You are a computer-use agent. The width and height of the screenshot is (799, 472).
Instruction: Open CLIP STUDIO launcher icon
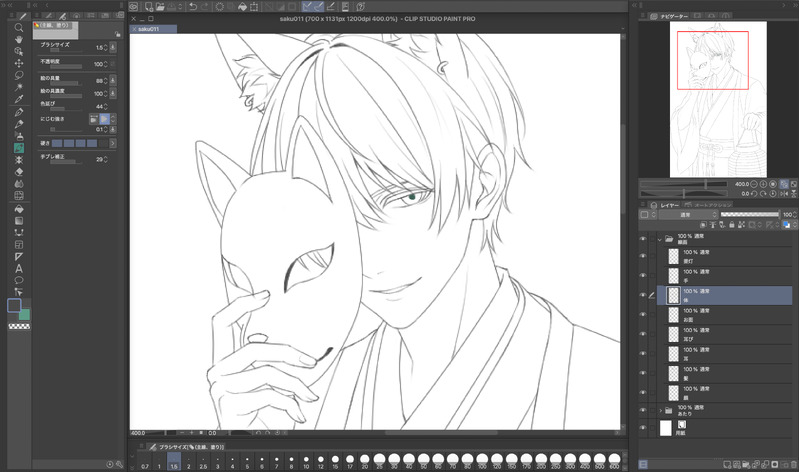134,7
